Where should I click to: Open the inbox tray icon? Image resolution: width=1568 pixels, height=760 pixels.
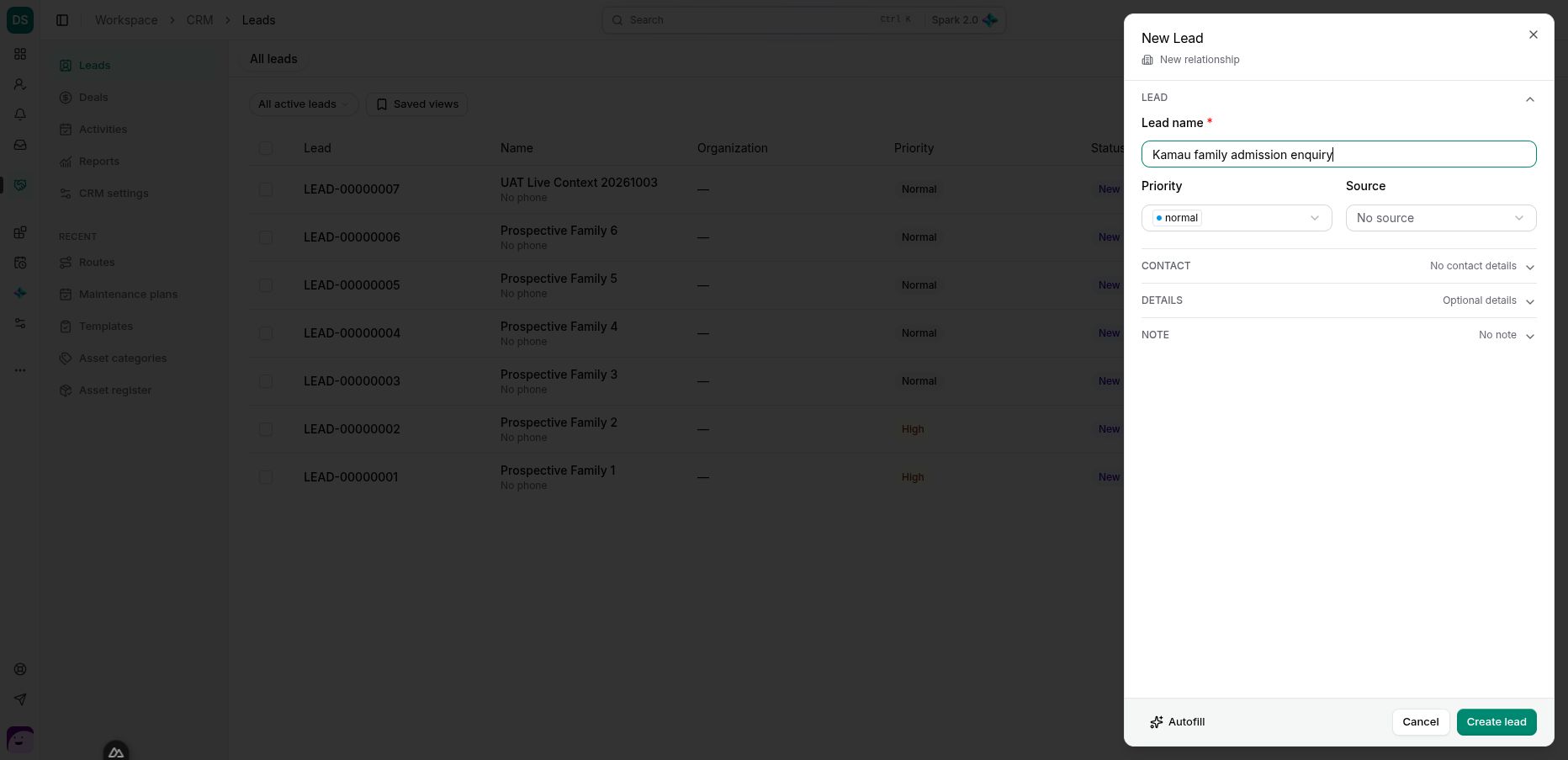(x=20, y=145)
